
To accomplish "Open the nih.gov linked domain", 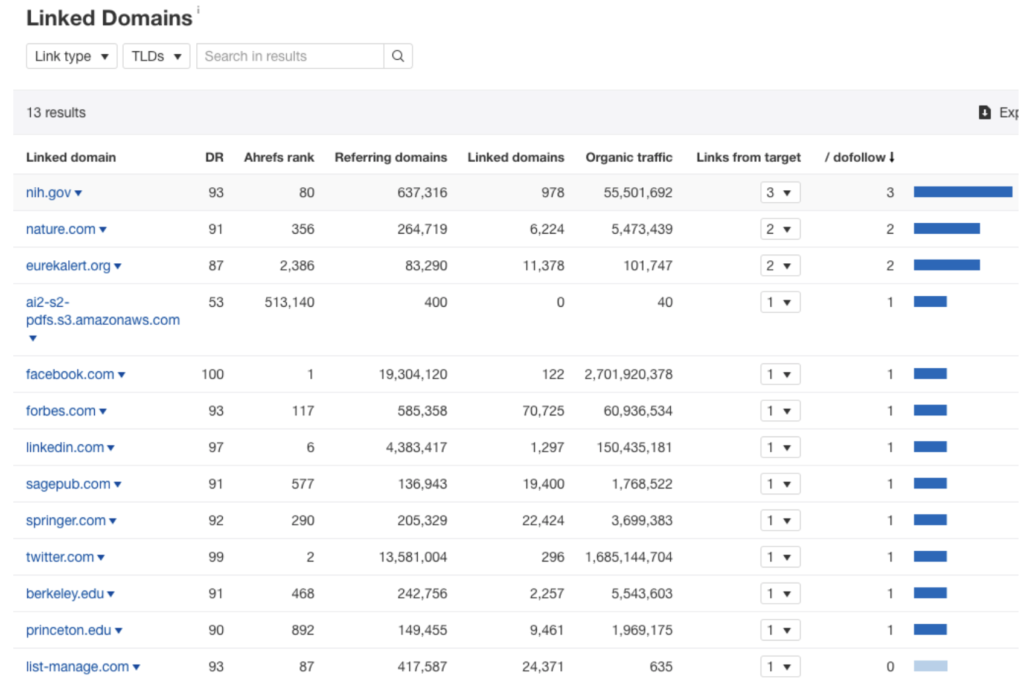I will [48, 193].
